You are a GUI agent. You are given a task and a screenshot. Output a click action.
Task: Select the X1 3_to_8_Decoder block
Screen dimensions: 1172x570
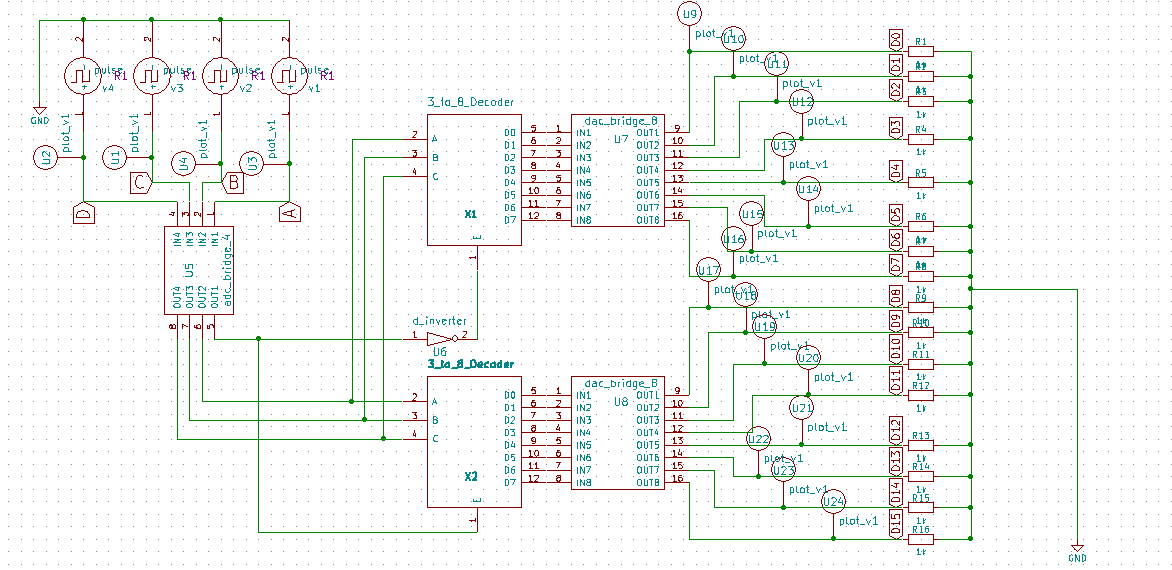tap(474, 179)
